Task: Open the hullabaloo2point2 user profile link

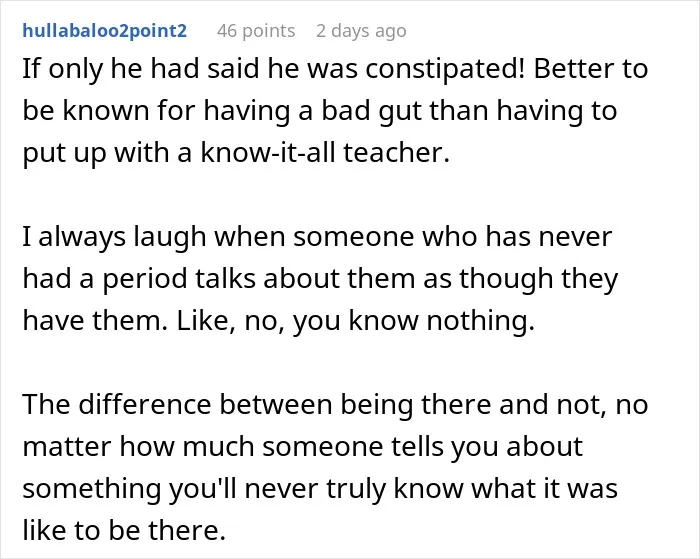Action: tap(104, 31)
